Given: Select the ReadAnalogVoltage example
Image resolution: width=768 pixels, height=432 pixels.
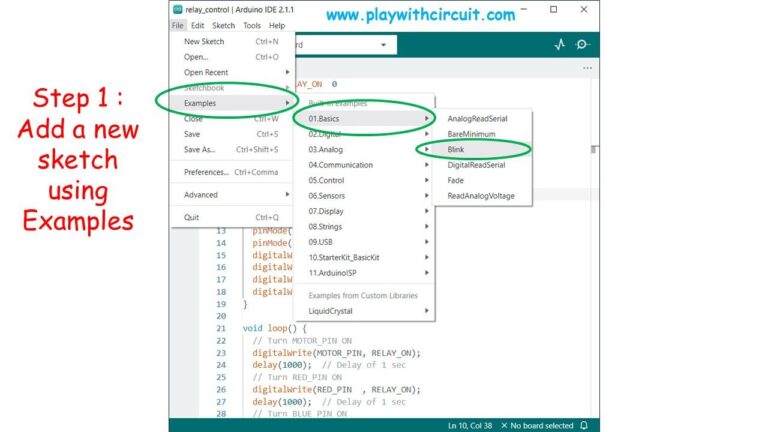Looking at the screenshot, I should pos(482,196).
